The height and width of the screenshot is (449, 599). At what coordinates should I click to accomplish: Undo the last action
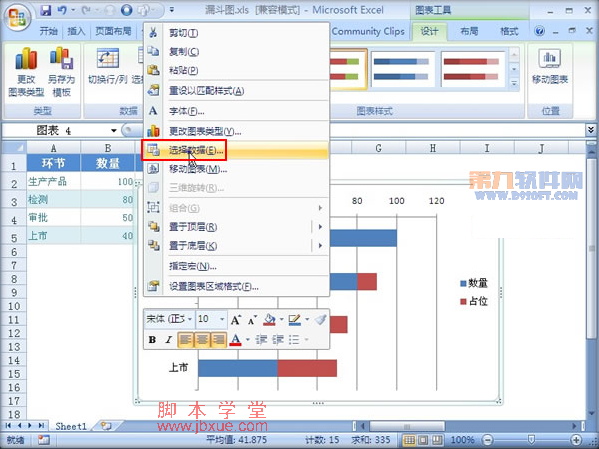click(x=62, y=10)
